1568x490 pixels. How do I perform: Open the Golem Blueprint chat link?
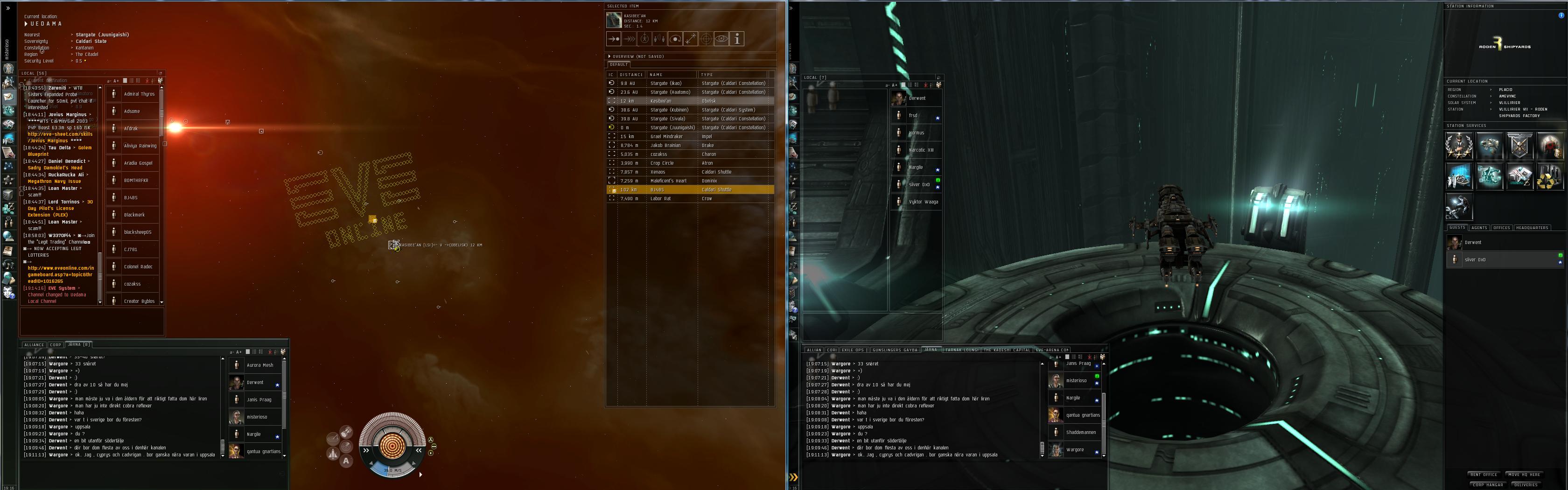[60, 151]
